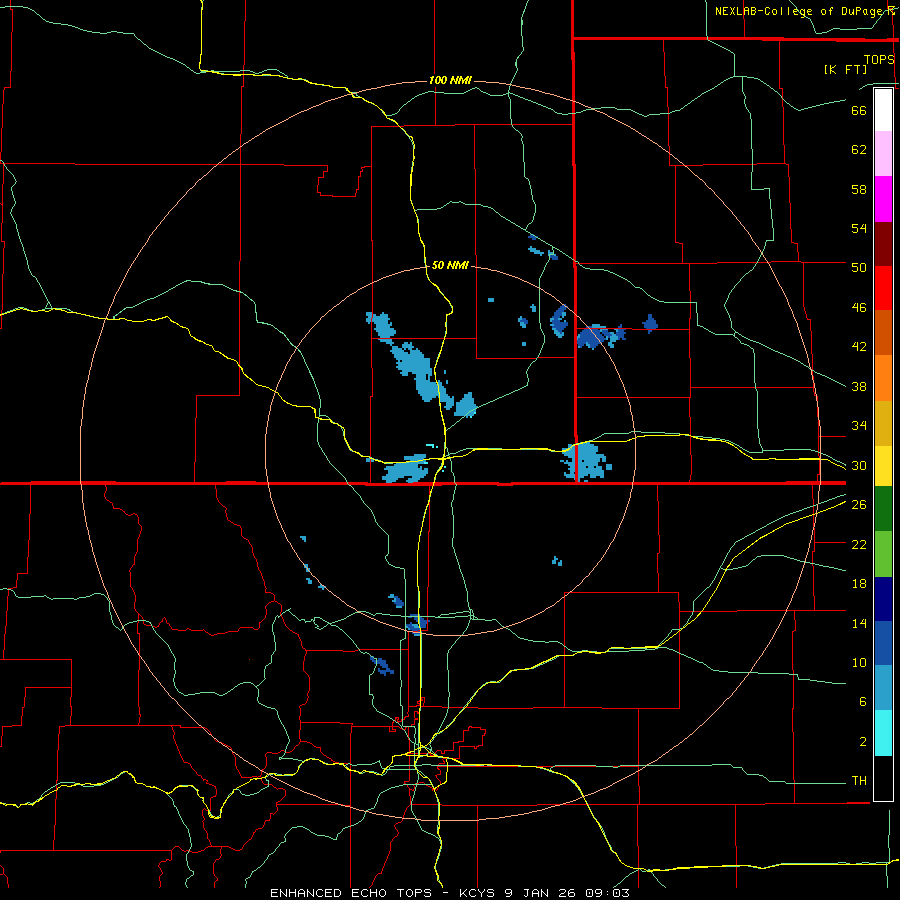
Task: Click the '14' legend value
Action: 859,623
